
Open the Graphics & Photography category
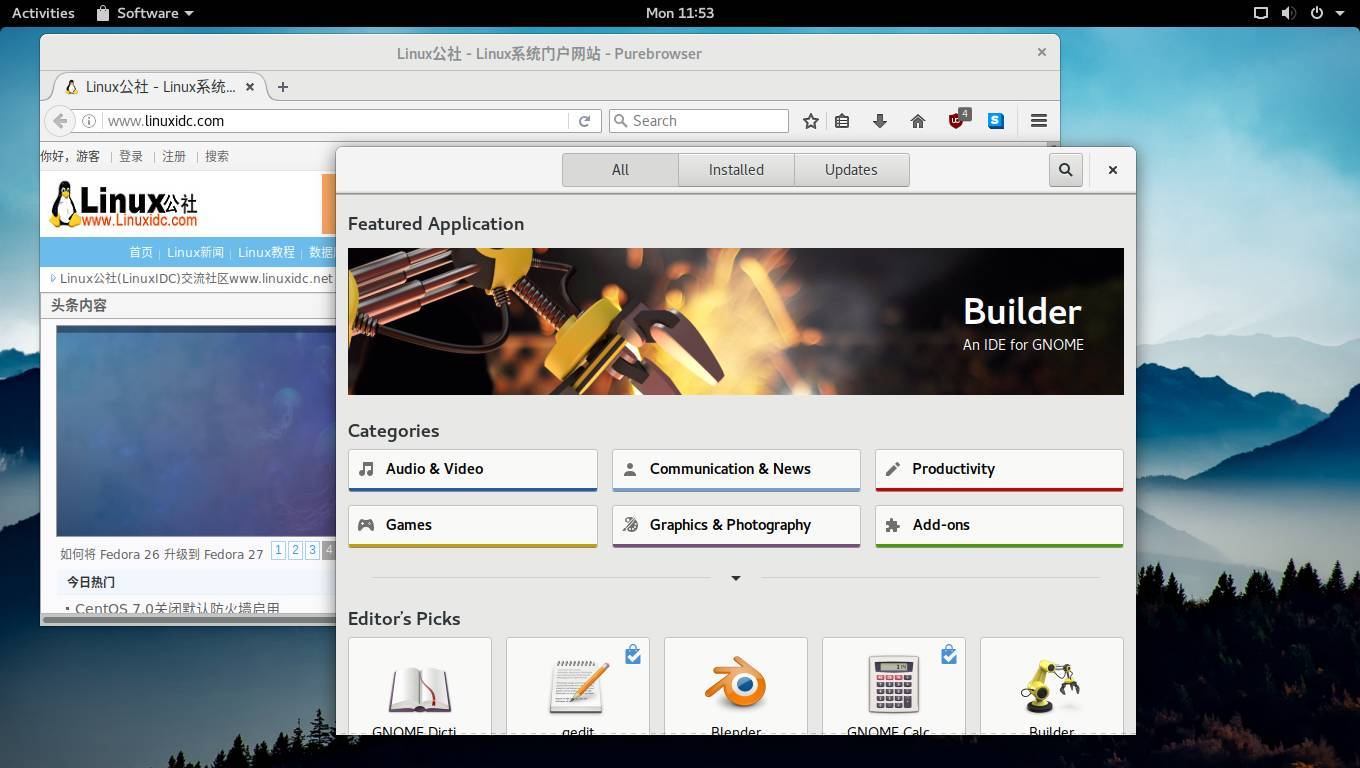click(x=736, y=526)
